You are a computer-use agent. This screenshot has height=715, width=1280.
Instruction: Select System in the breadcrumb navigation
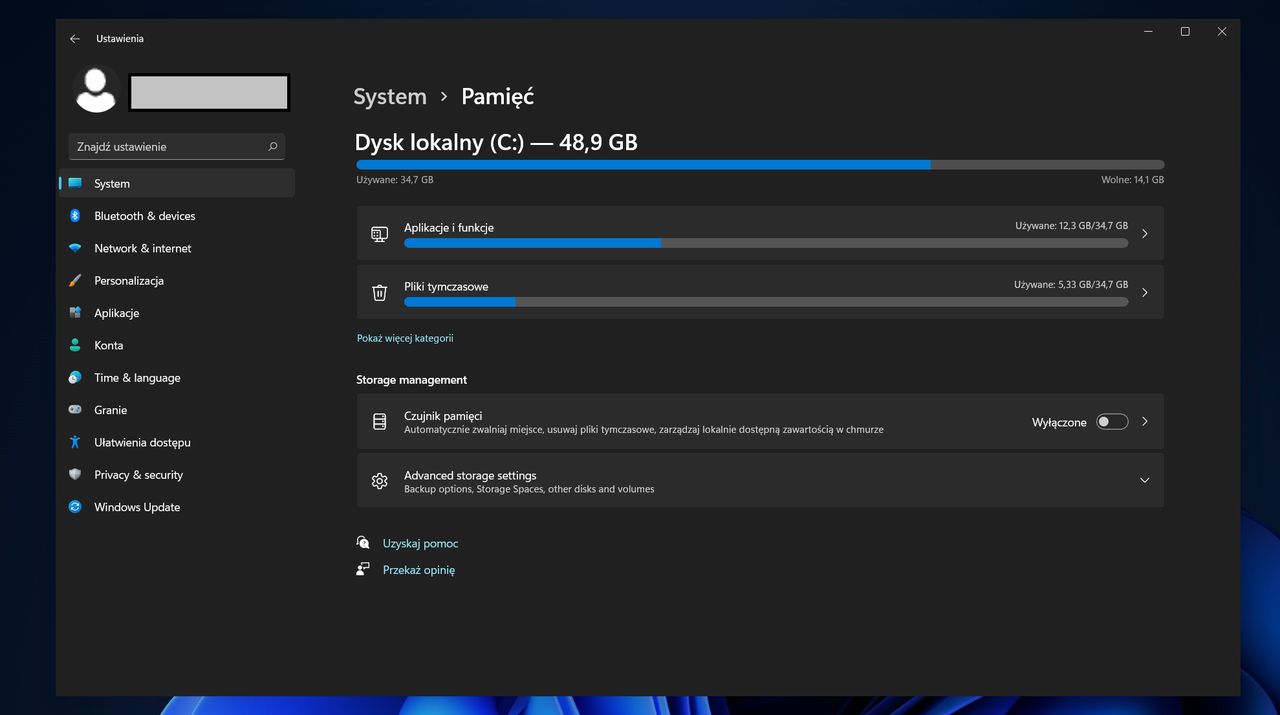pos(390,96)
